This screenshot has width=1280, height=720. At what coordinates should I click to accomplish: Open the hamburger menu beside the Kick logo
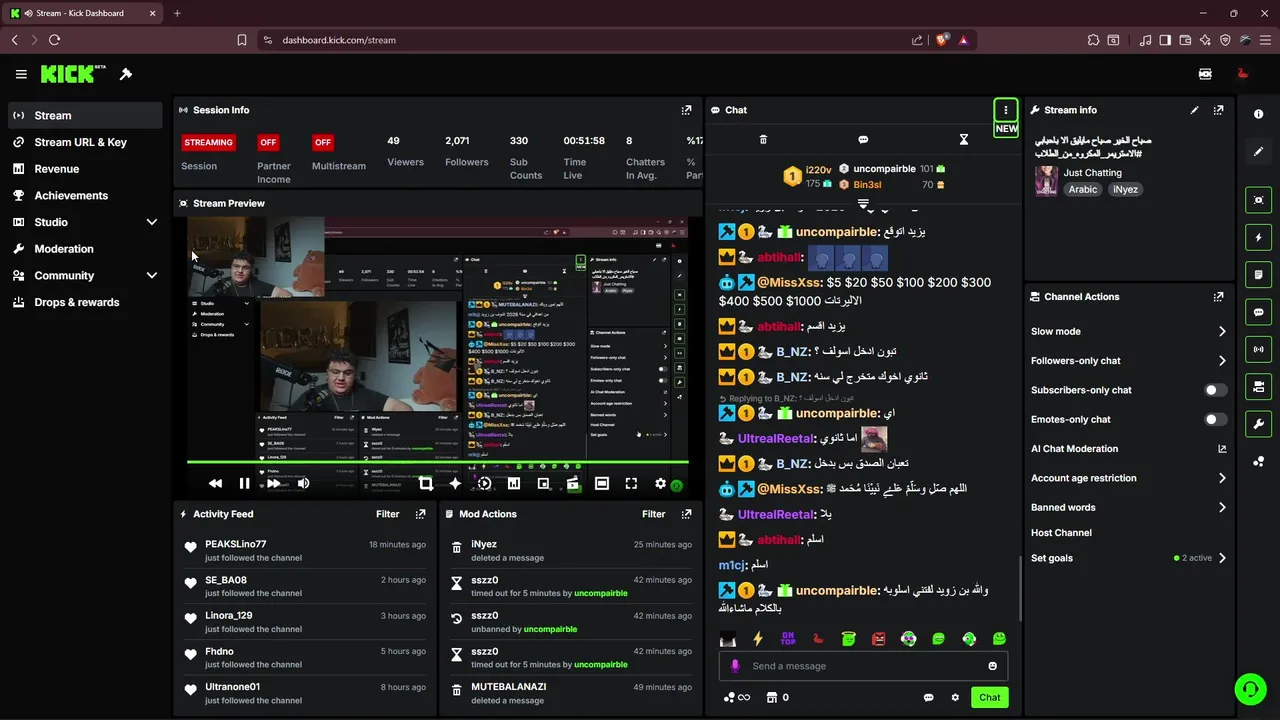point(21,74)
